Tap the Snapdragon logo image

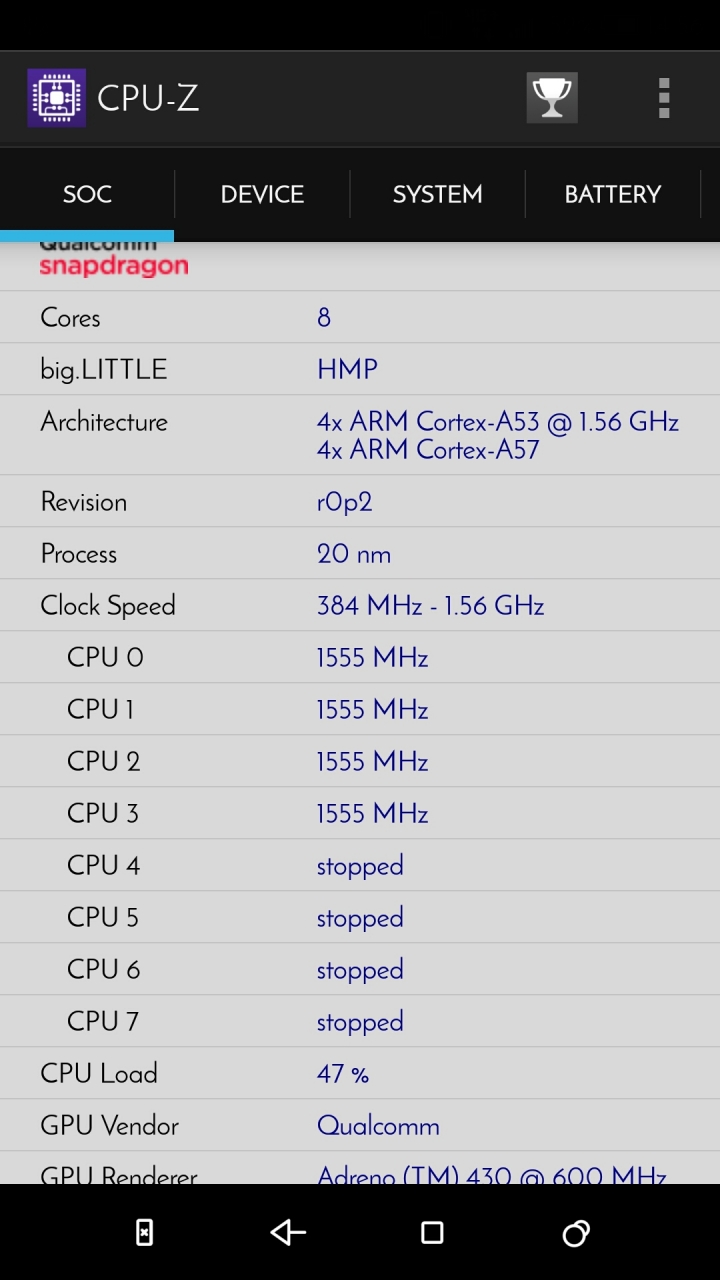114,260
